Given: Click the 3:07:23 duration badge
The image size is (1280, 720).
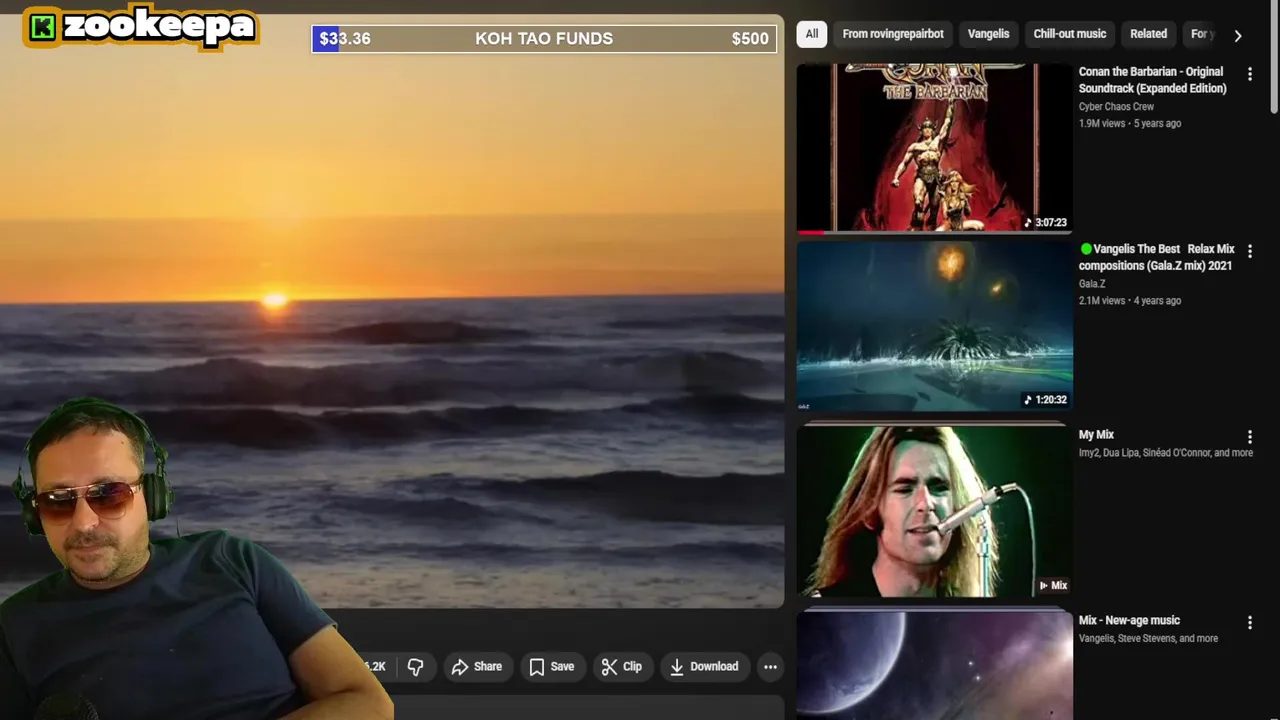Looking at the screenshot, I should point(1046,222).
